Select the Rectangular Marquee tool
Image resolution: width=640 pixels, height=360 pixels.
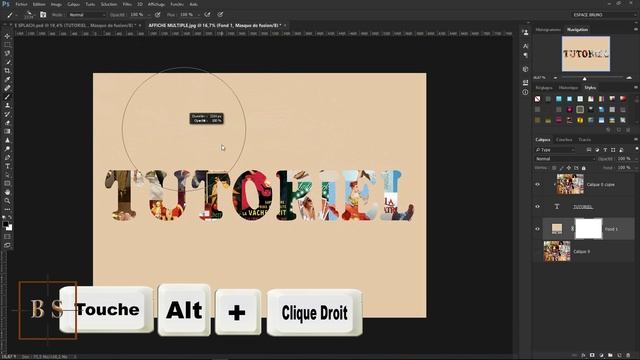(7, 44)
